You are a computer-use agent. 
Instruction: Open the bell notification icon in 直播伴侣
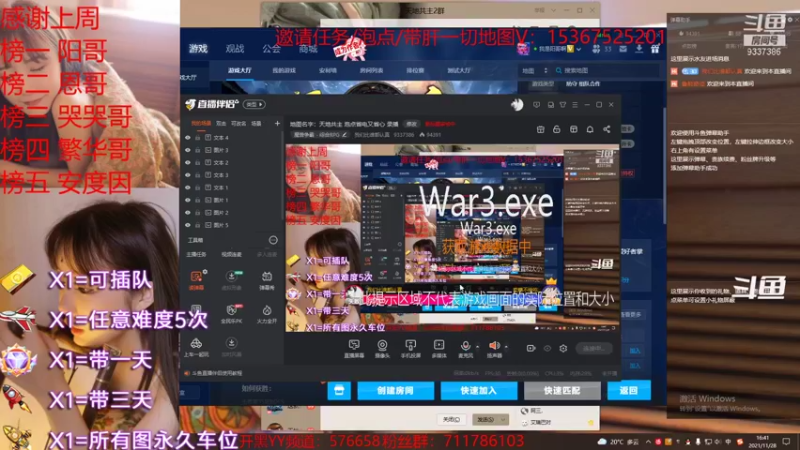590,129
